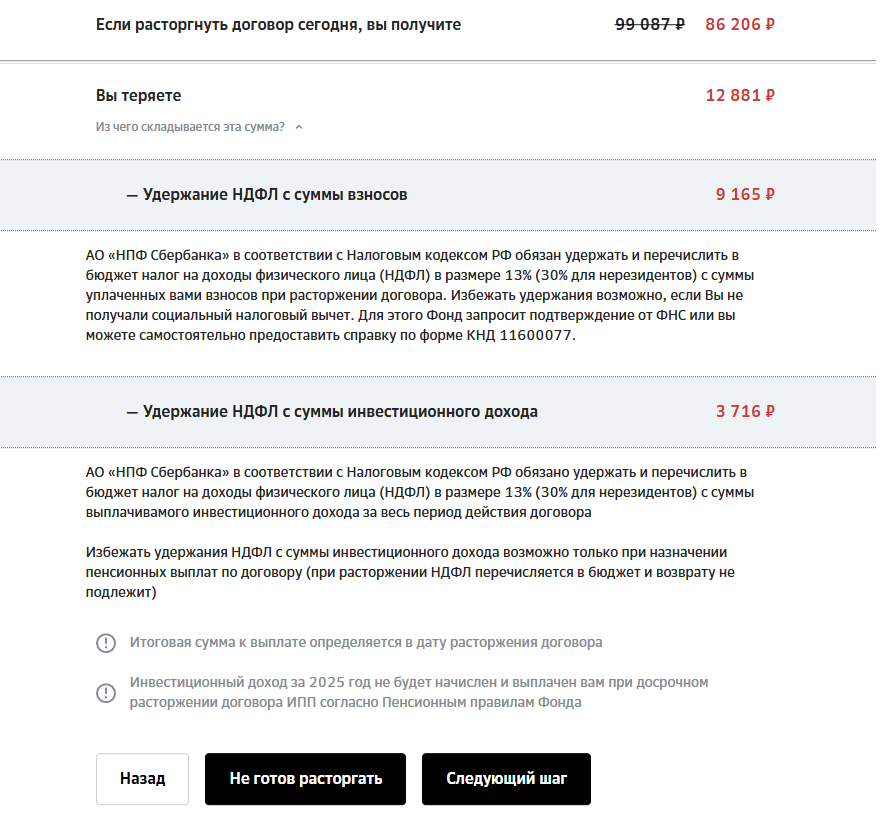Collapse the "Удержание НДФЛ с суммы инвестиционного дохода" header
The height and width of the screenshot is (835, 892).
click(438, 412)
